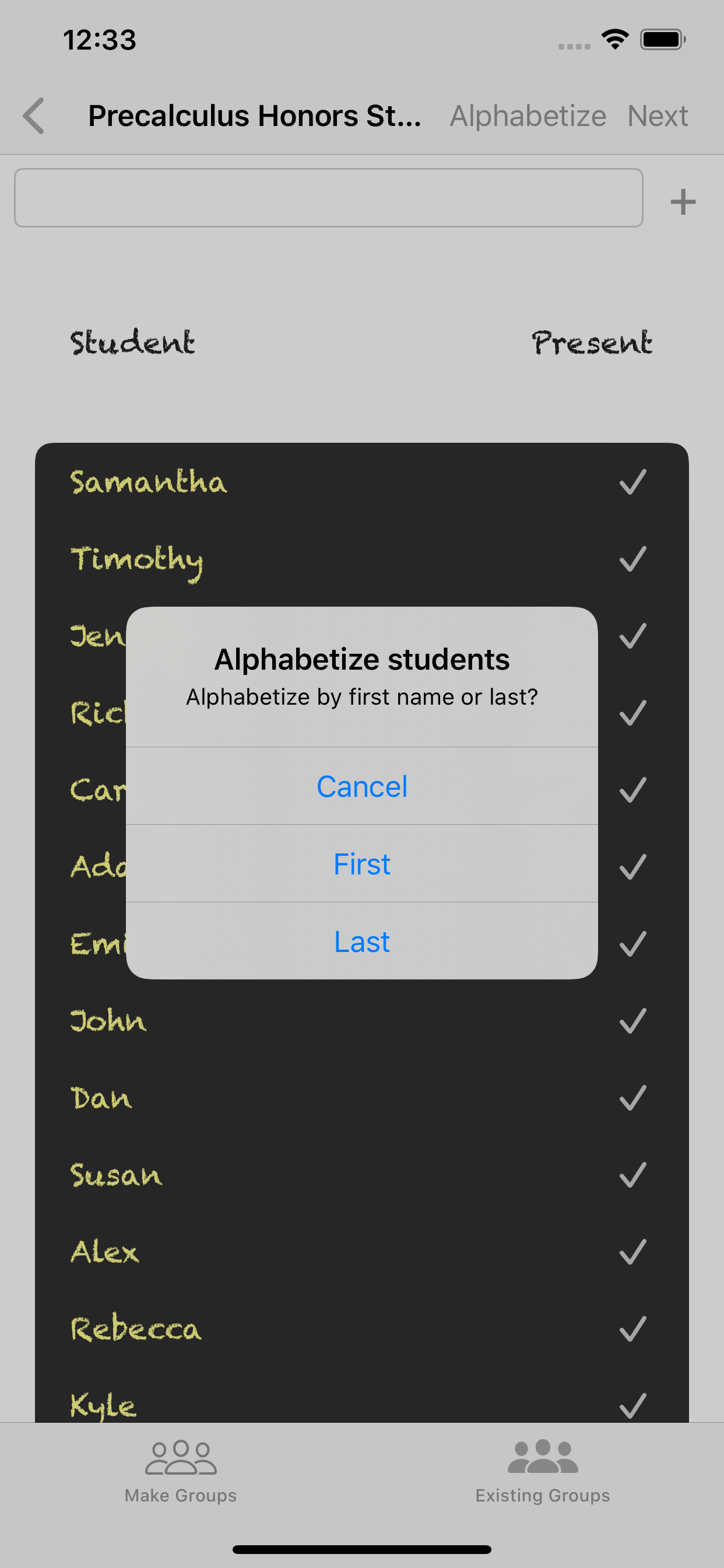
Task: Open the Existing Groups tab icon
Action: tap(543, 1457)
